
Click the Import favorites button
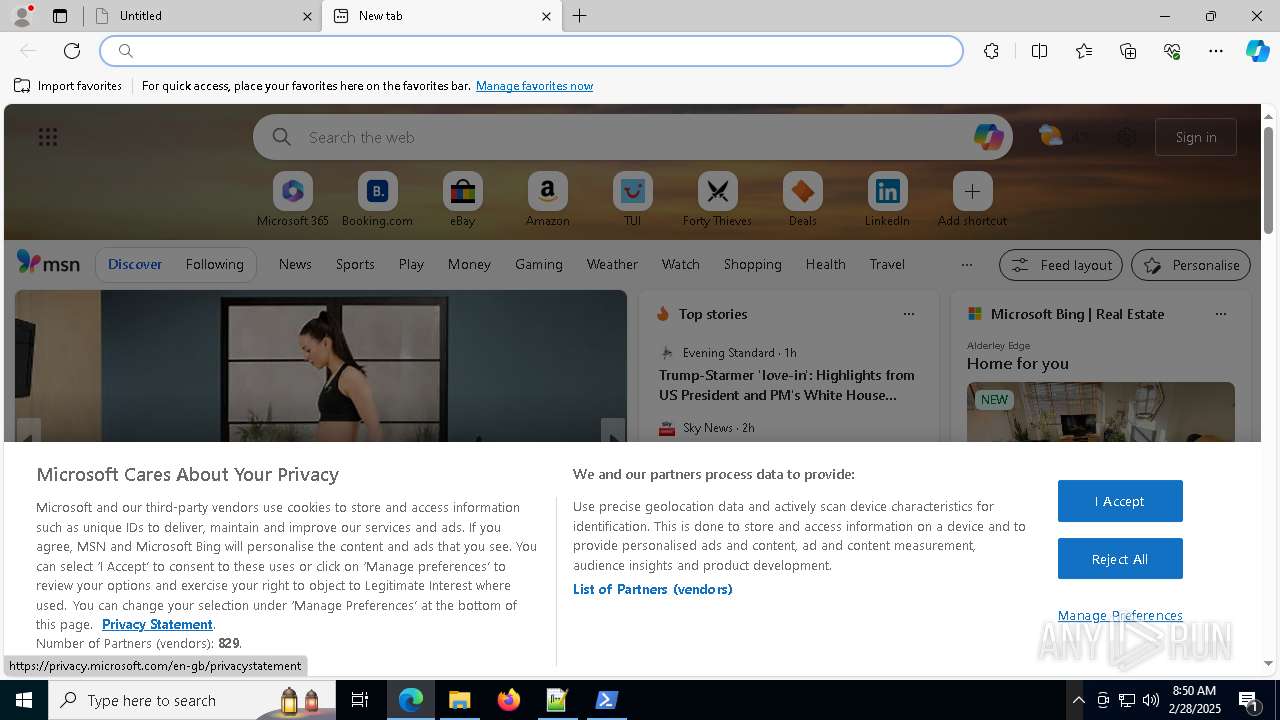68,86
